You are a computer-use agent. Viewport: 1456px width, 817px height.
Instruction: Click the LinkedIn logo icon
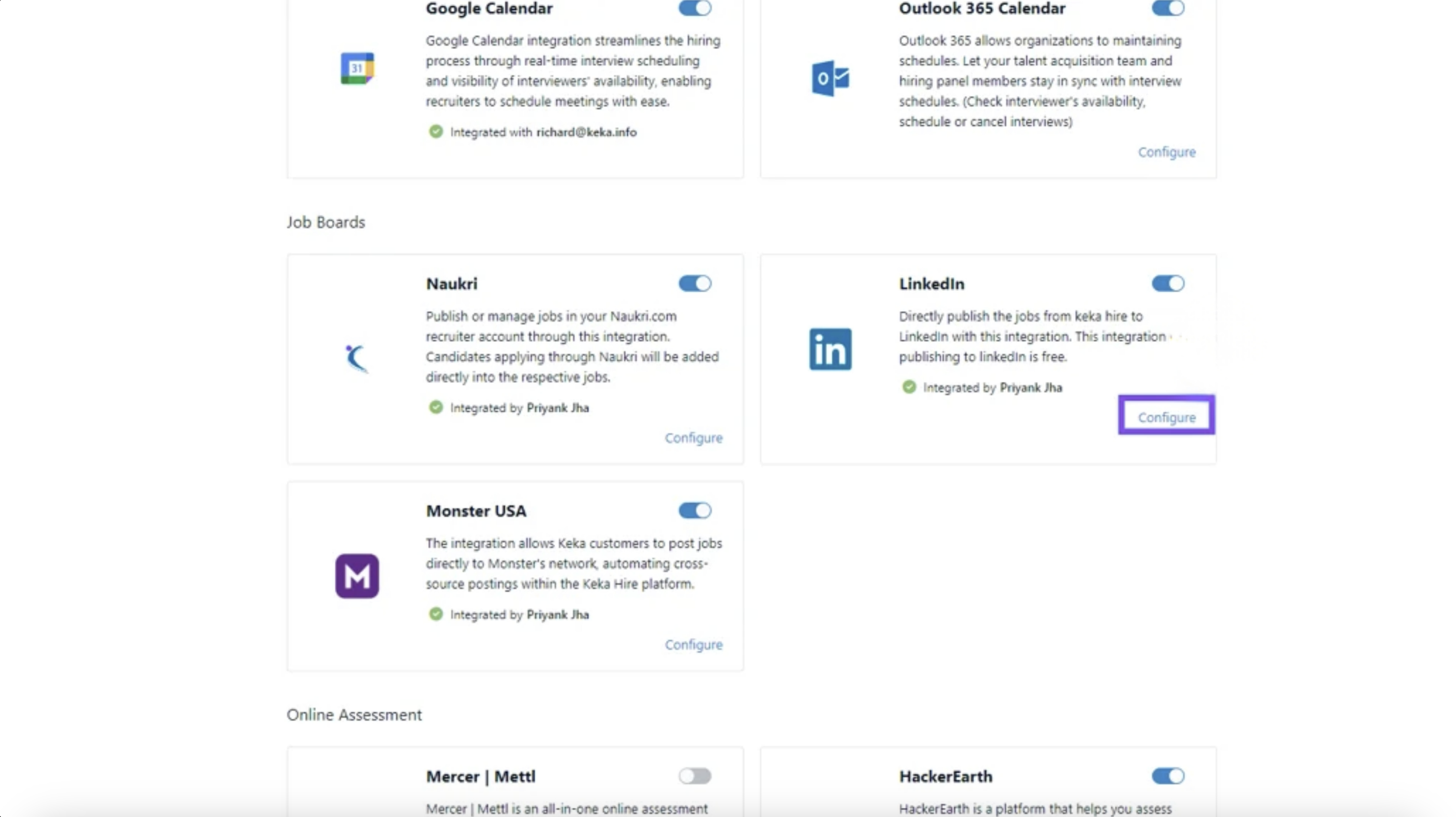tap(830, 349)
